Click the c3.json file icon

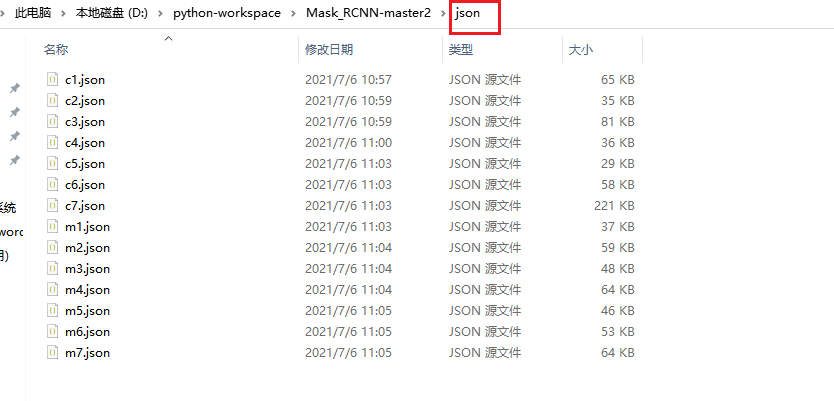(x=52, y=122)
